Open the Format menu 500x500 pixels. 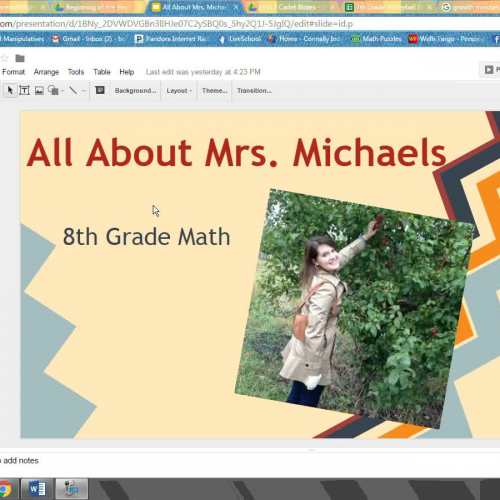click(13, 72)
